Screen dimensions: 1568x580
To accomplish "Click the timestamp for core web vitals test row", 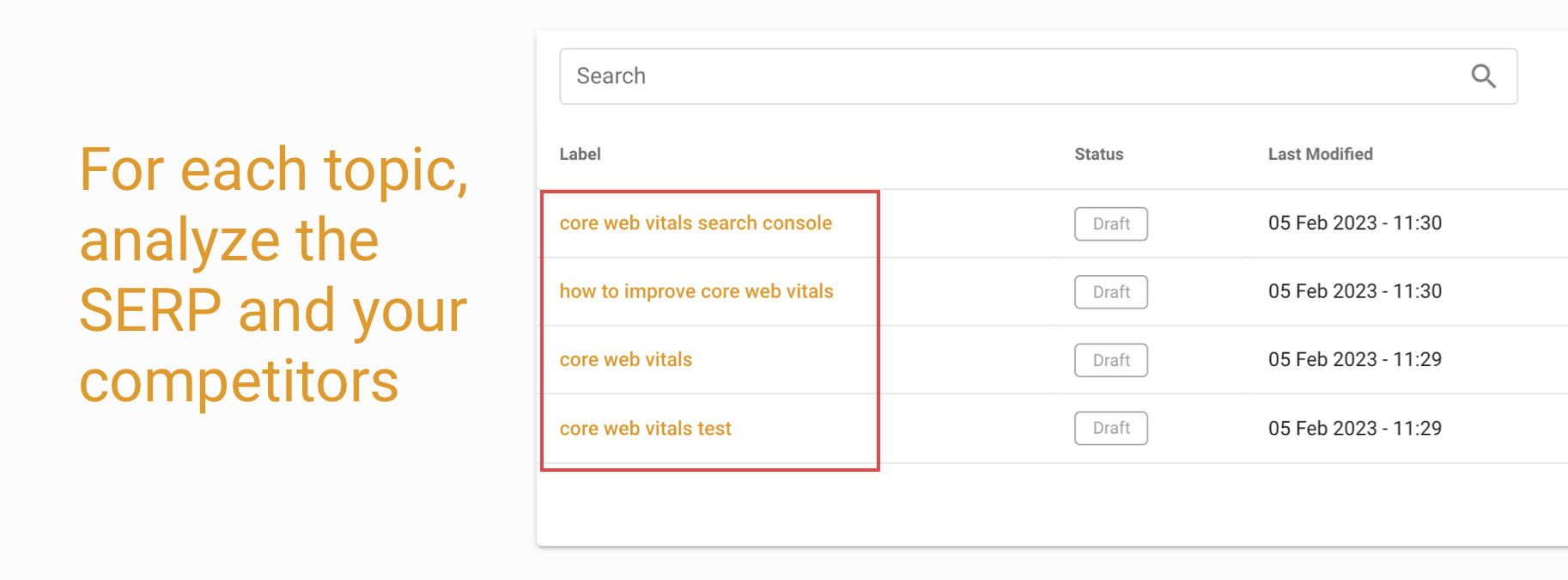I will point(1355,428).
